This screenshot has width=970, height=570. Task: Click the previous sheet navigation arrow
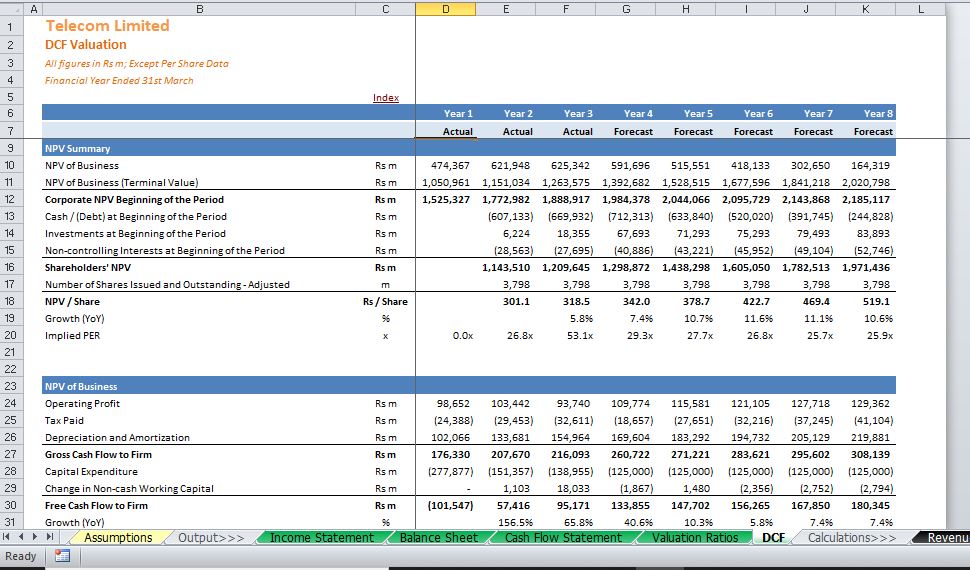[20, 537]
